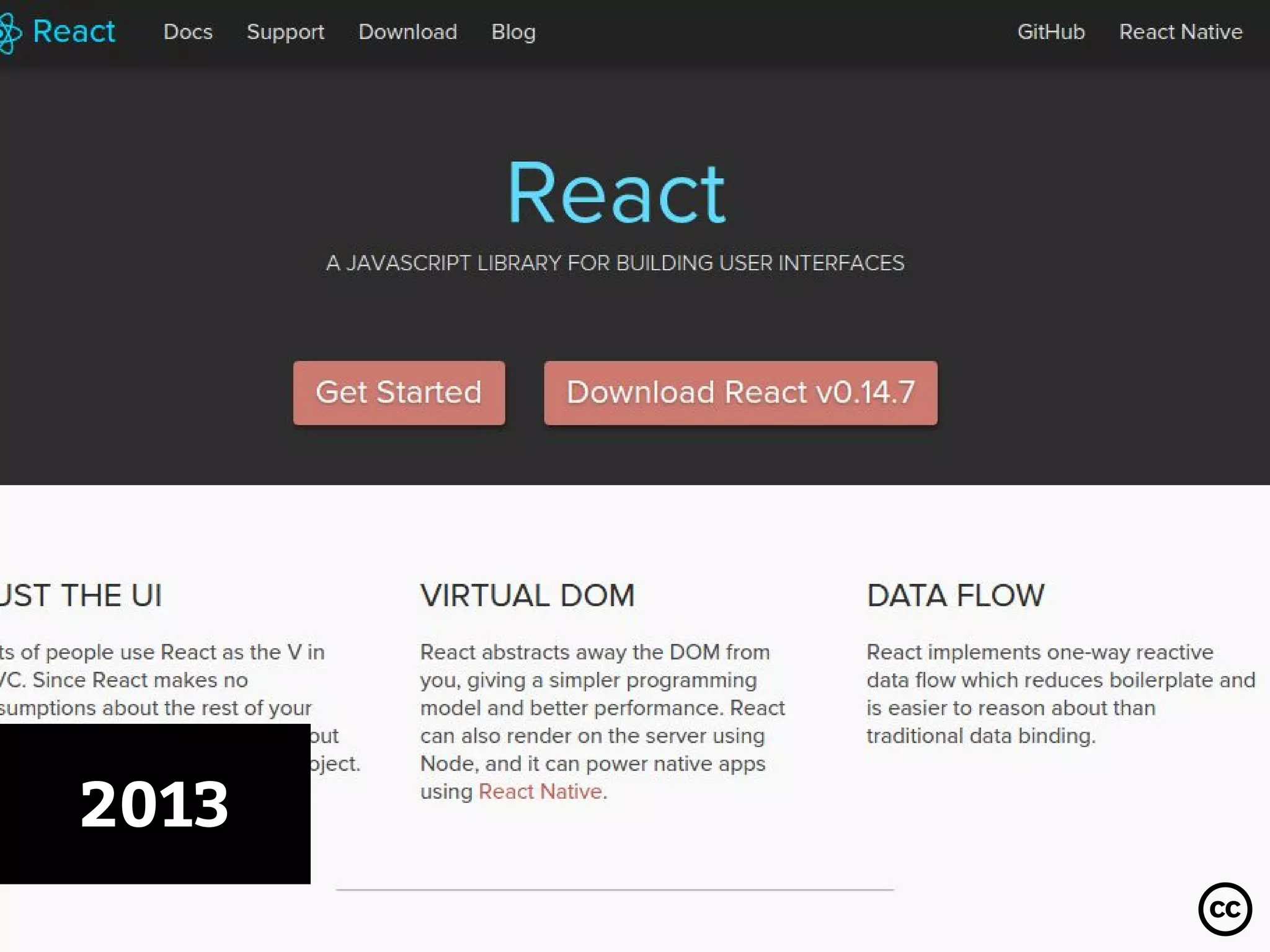Click the horizontal divider line below features
The height and width of the screenshot is (952, 1270).
coord(615,890)
